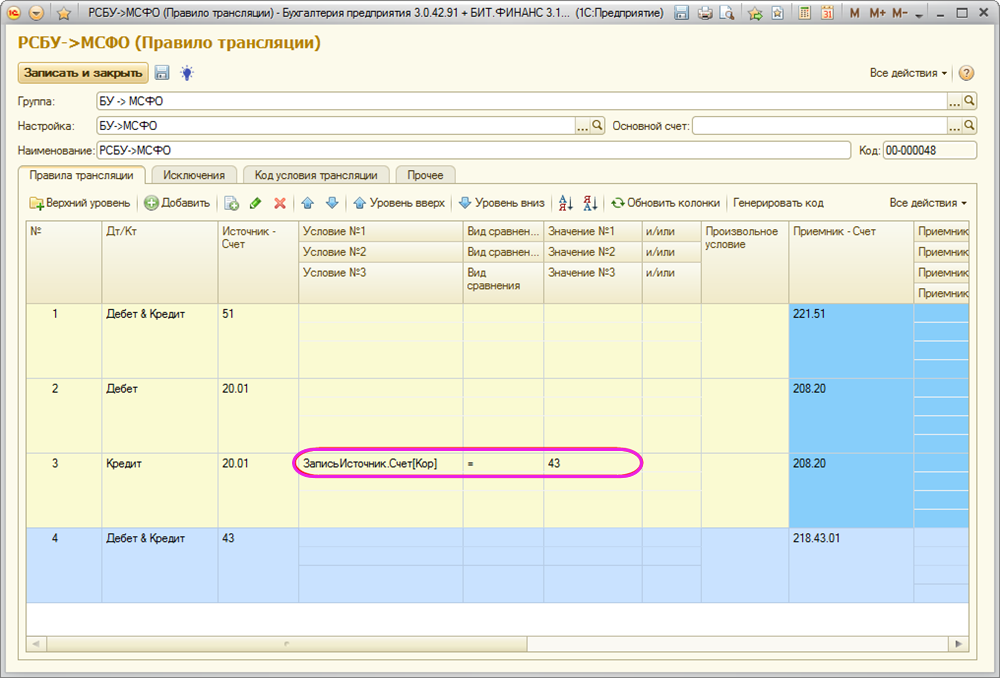
Task: Click the copy row icon in table toolbar
Action: 232,203
